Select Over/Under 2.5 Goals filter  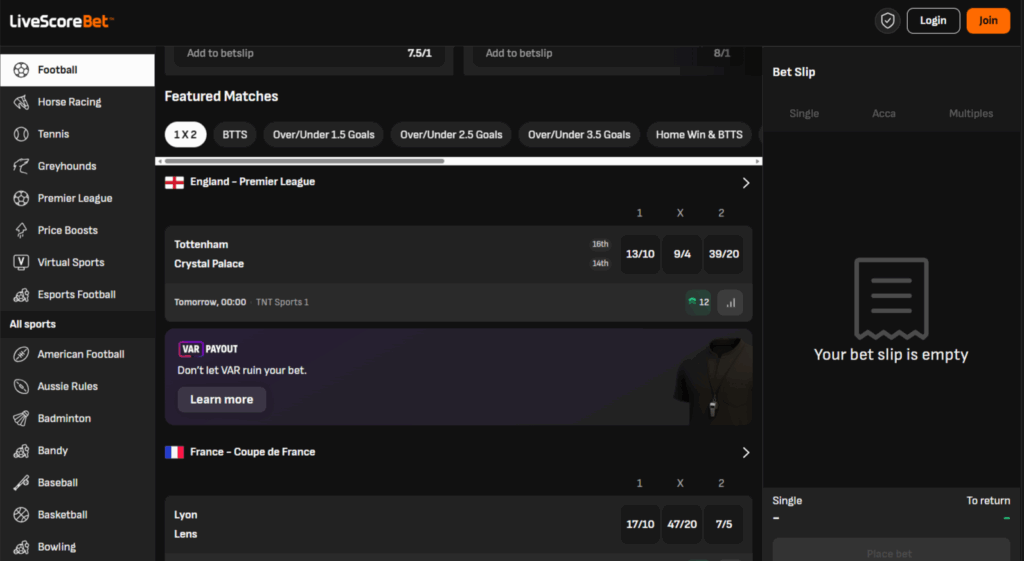[x=451, y=135]
